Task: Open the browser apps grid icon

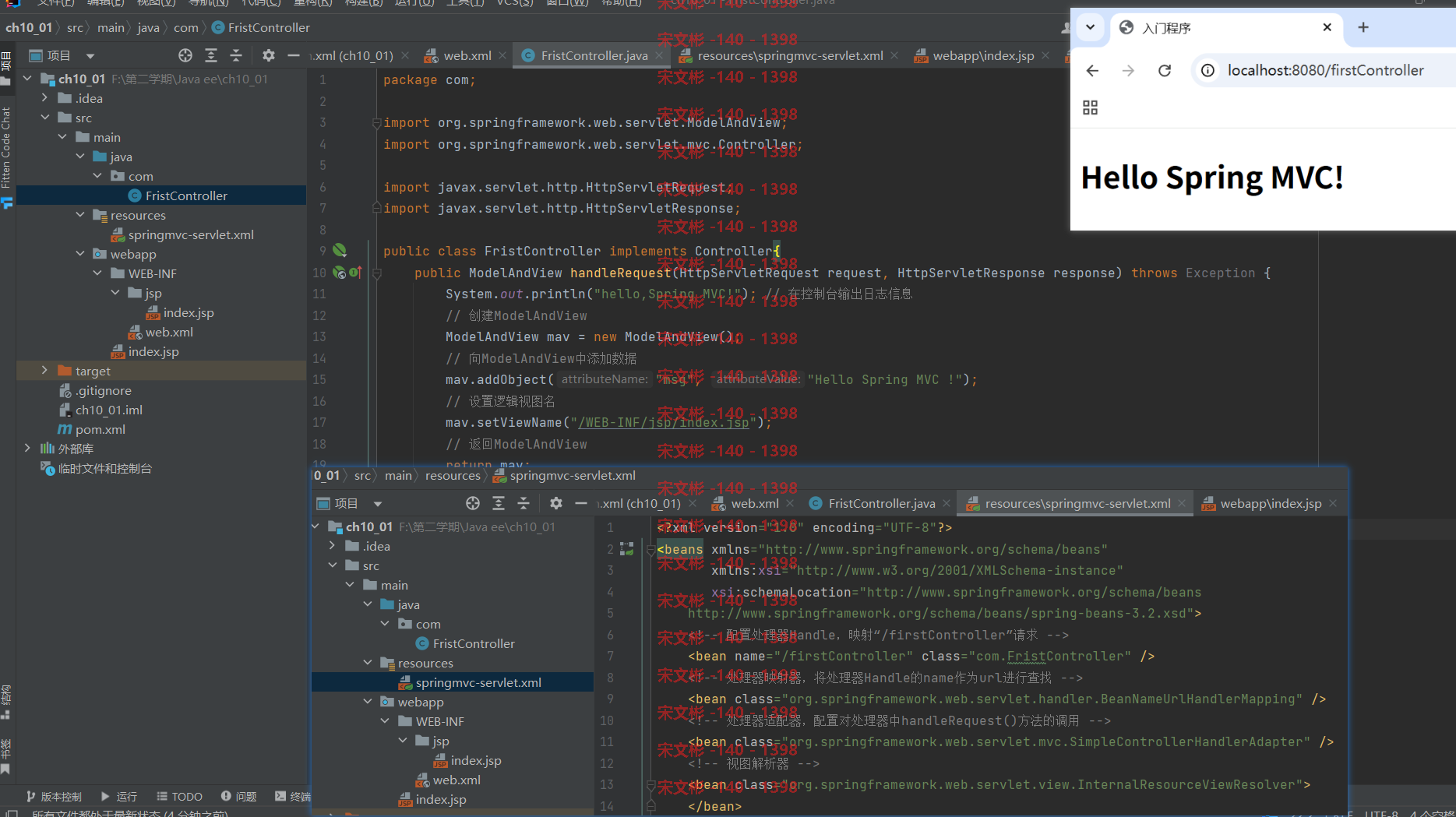Action: [x=1091, y=107]
